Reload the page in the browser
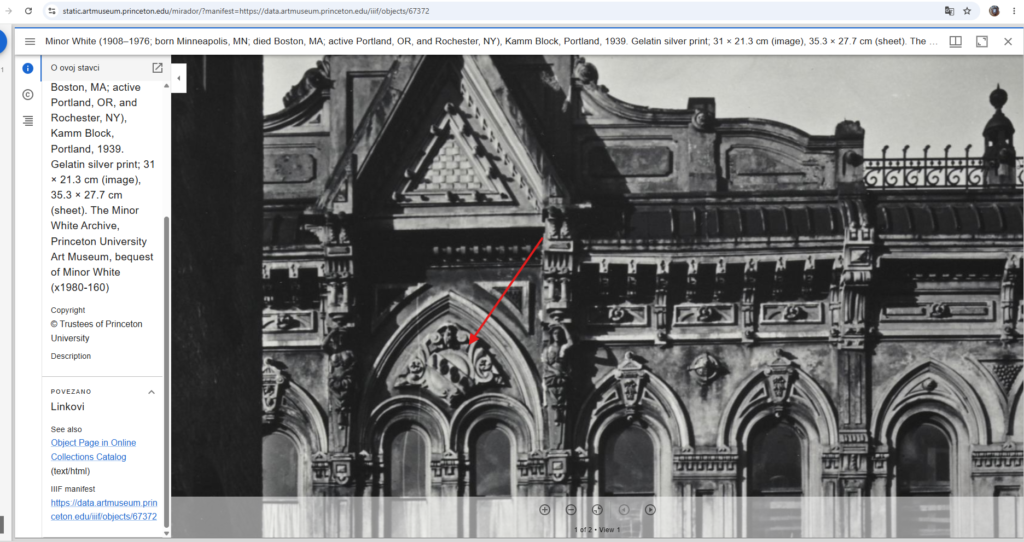The height and width of the screenshot is (542, 1024). [28, 11]
